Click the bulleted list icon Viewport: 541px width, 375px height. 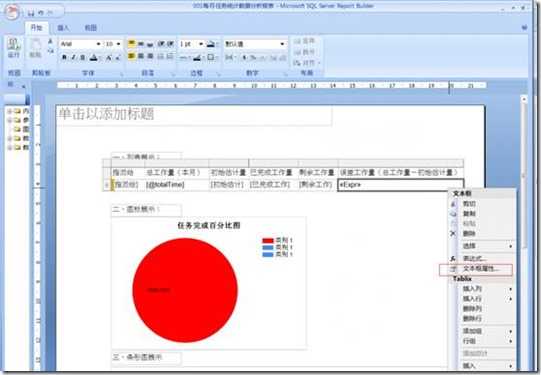161,56
